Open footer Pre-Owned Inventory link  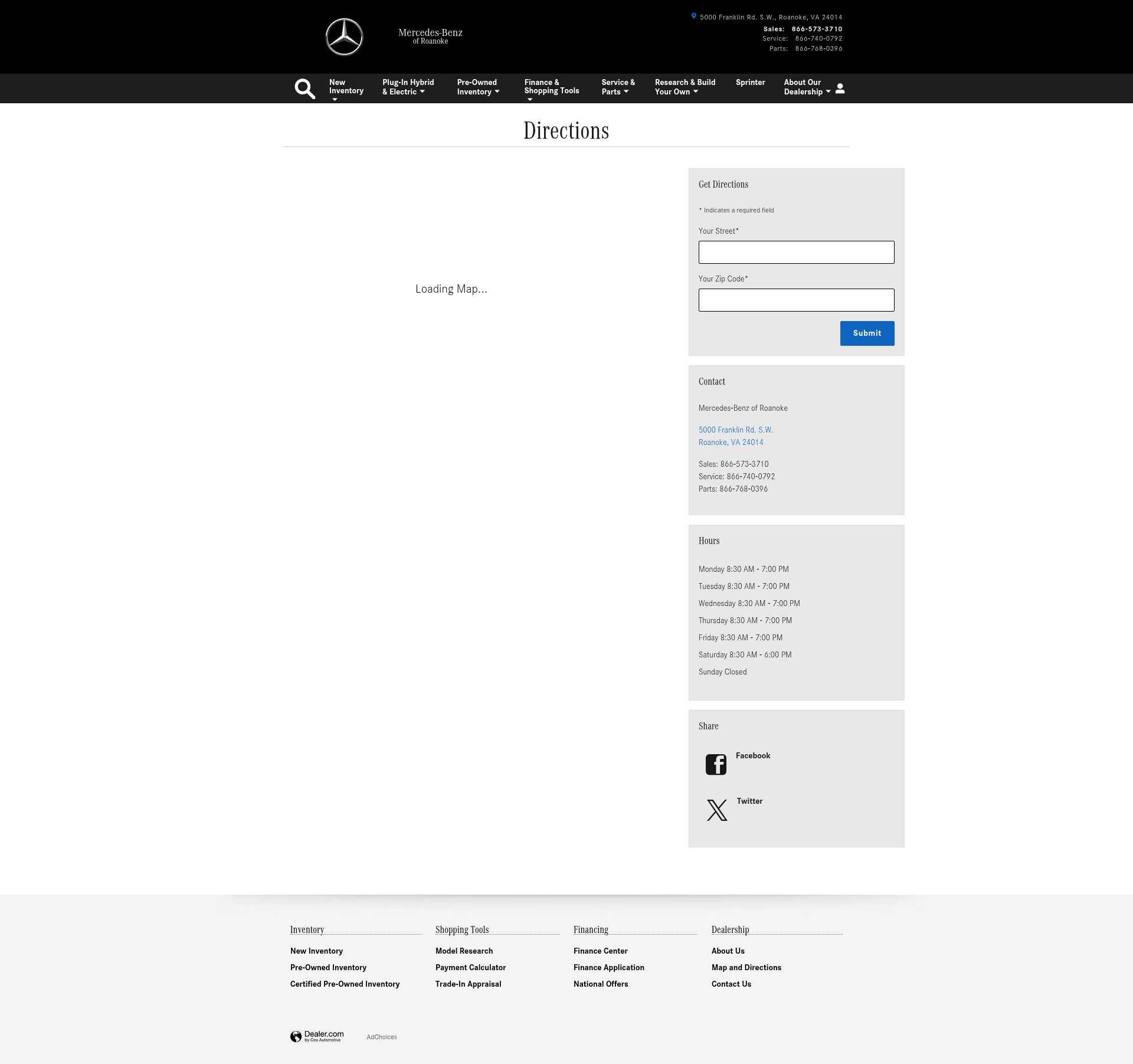click(328, 967)
